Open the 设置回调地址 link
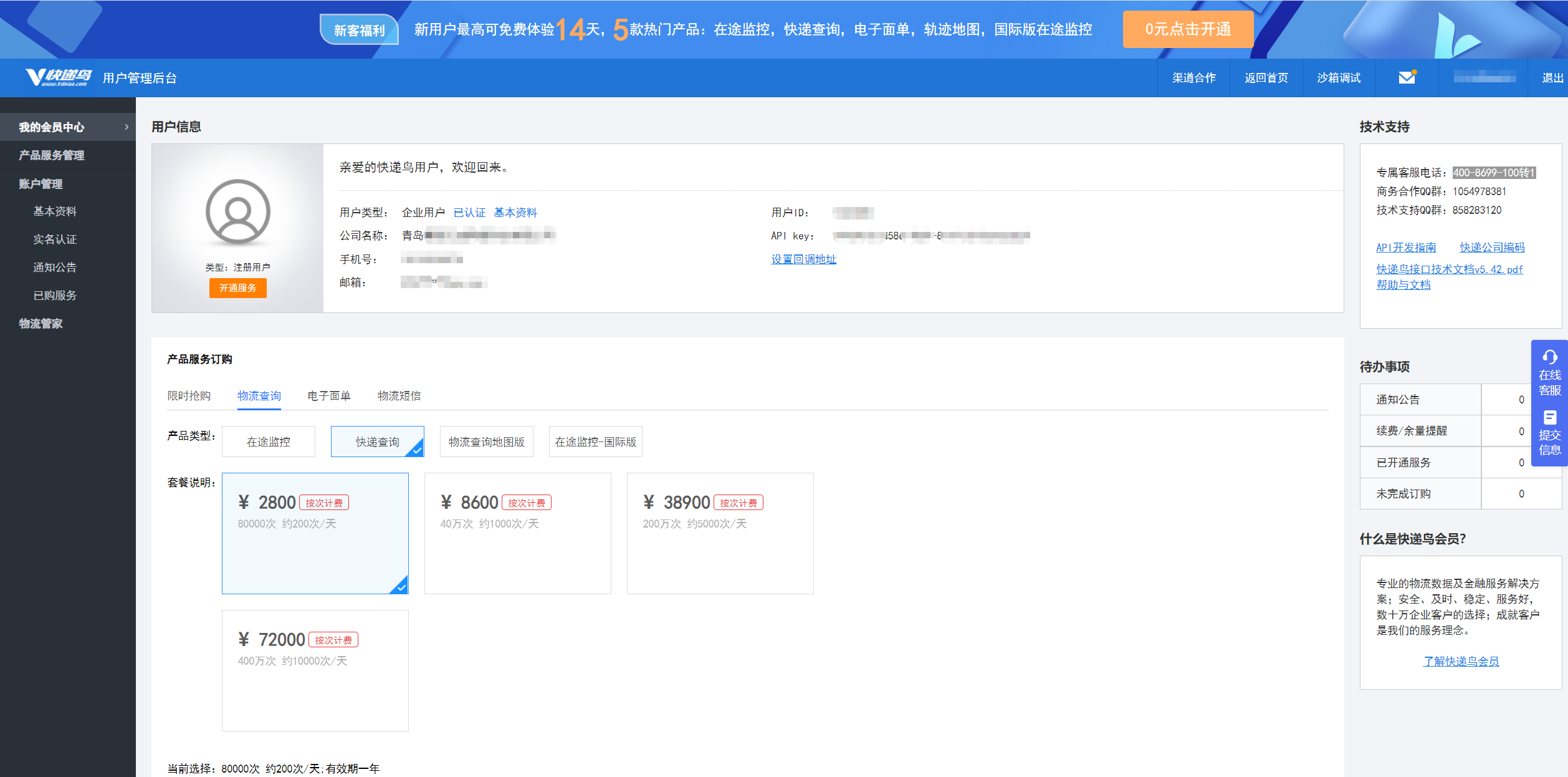This screenshot has width=1568, height=777. 803,259
